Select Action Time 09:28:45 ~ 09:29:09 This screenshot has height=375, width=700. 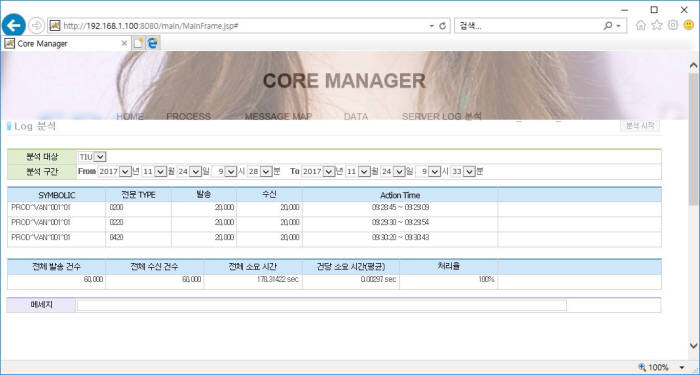[x=400, y=208]
